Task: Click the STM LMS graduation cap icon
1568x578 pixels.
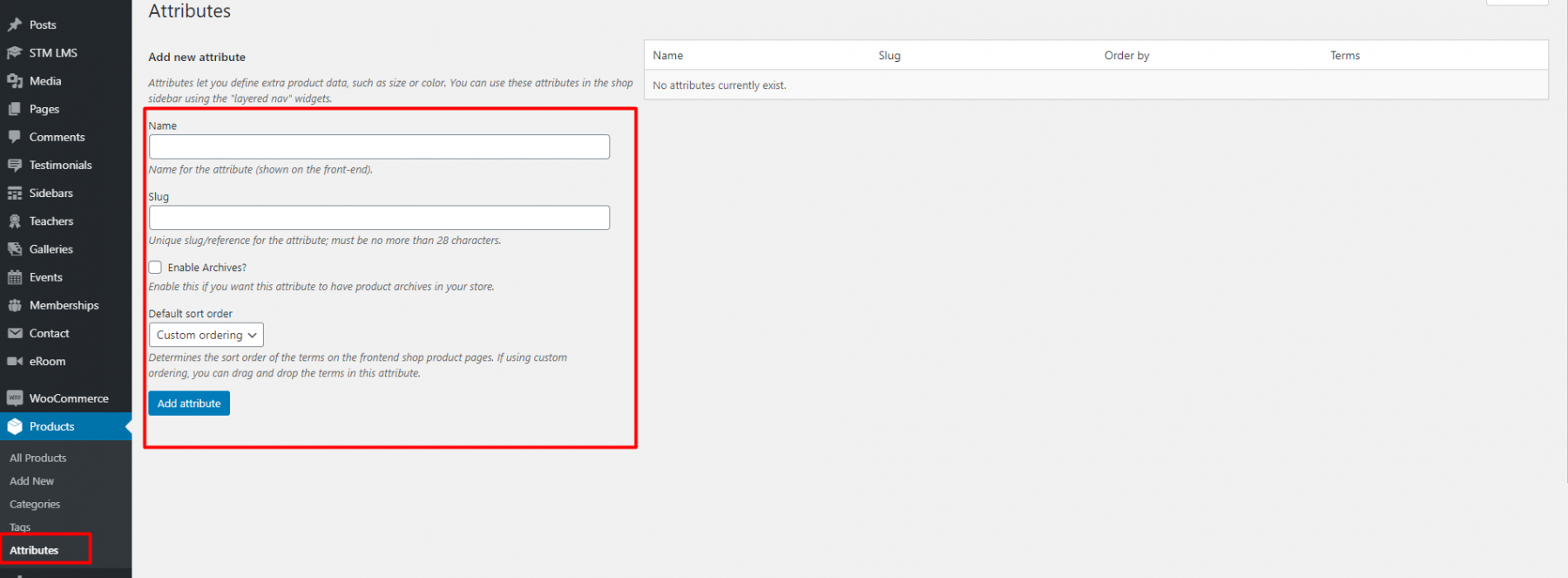Action: point(15,53)
